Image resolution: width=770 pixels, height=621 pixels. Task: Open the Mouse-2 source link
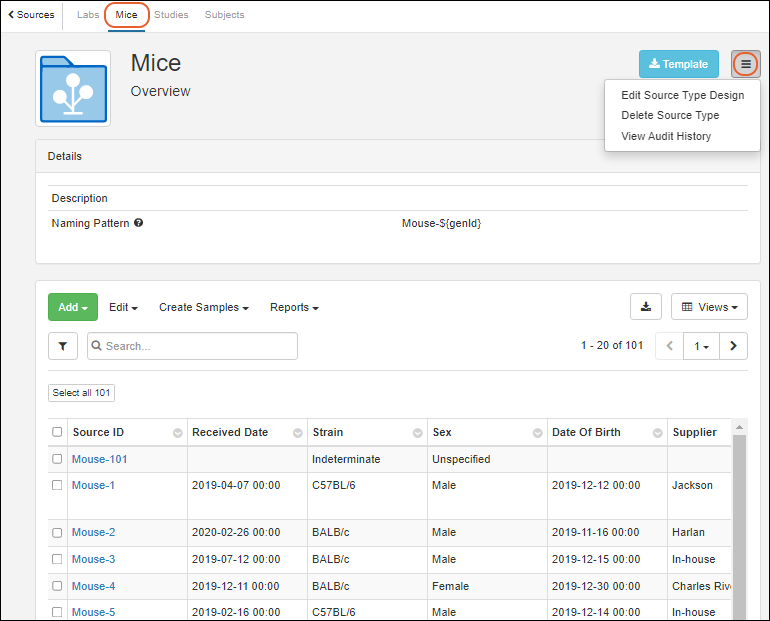(x=93, y=532)
